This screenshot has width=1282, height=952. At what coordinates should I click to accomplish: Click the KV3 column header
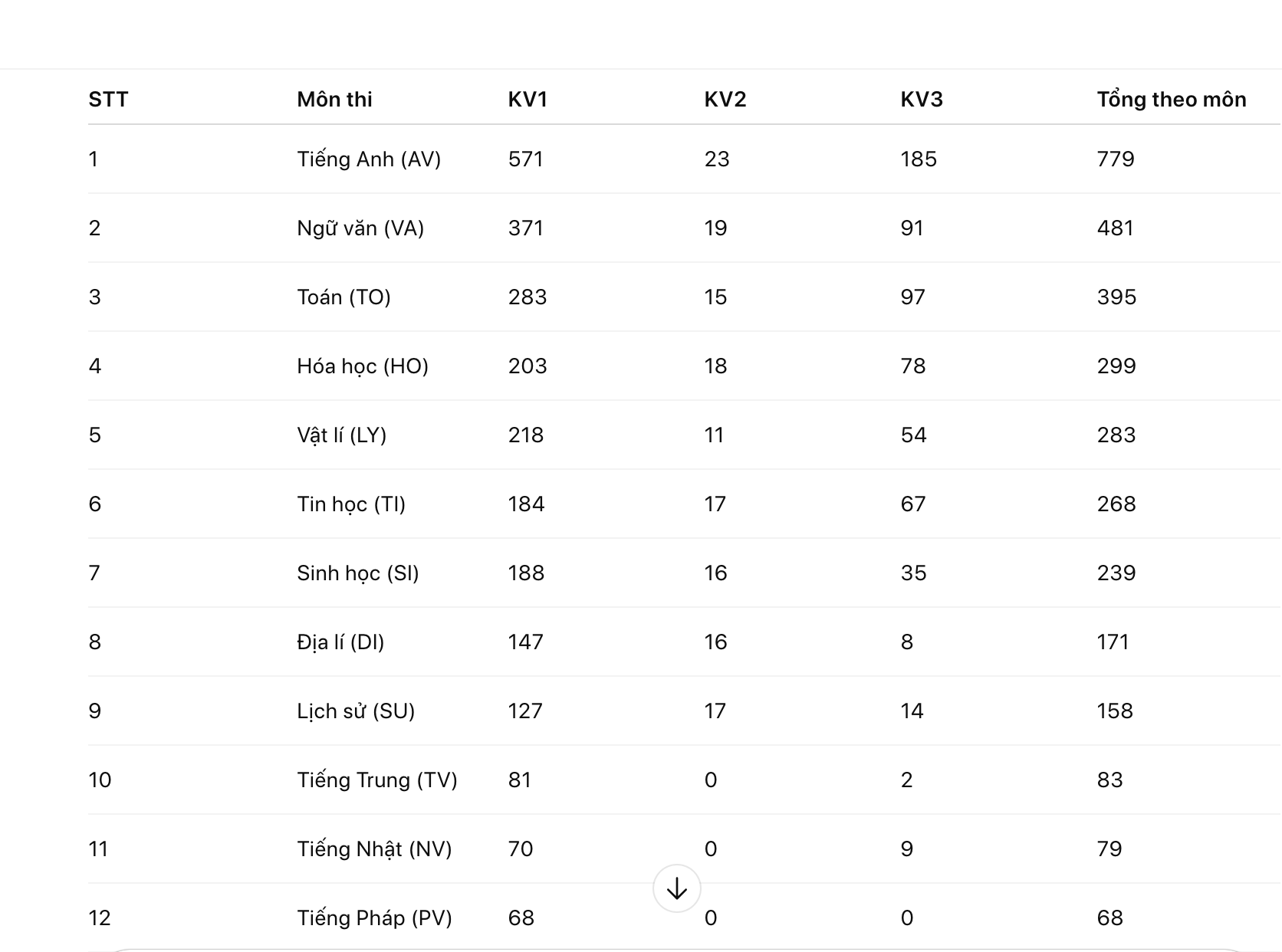pos(922,100)
